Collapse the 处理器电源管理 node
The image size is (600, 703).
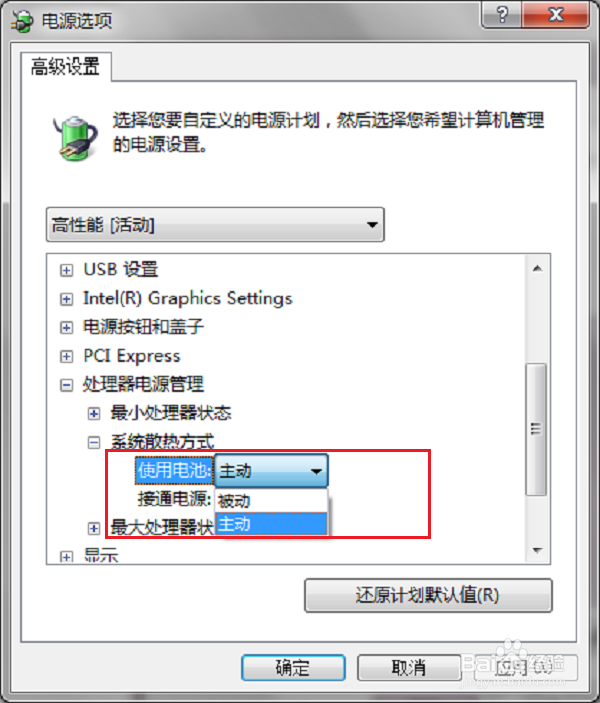click(x=66, y=385)
